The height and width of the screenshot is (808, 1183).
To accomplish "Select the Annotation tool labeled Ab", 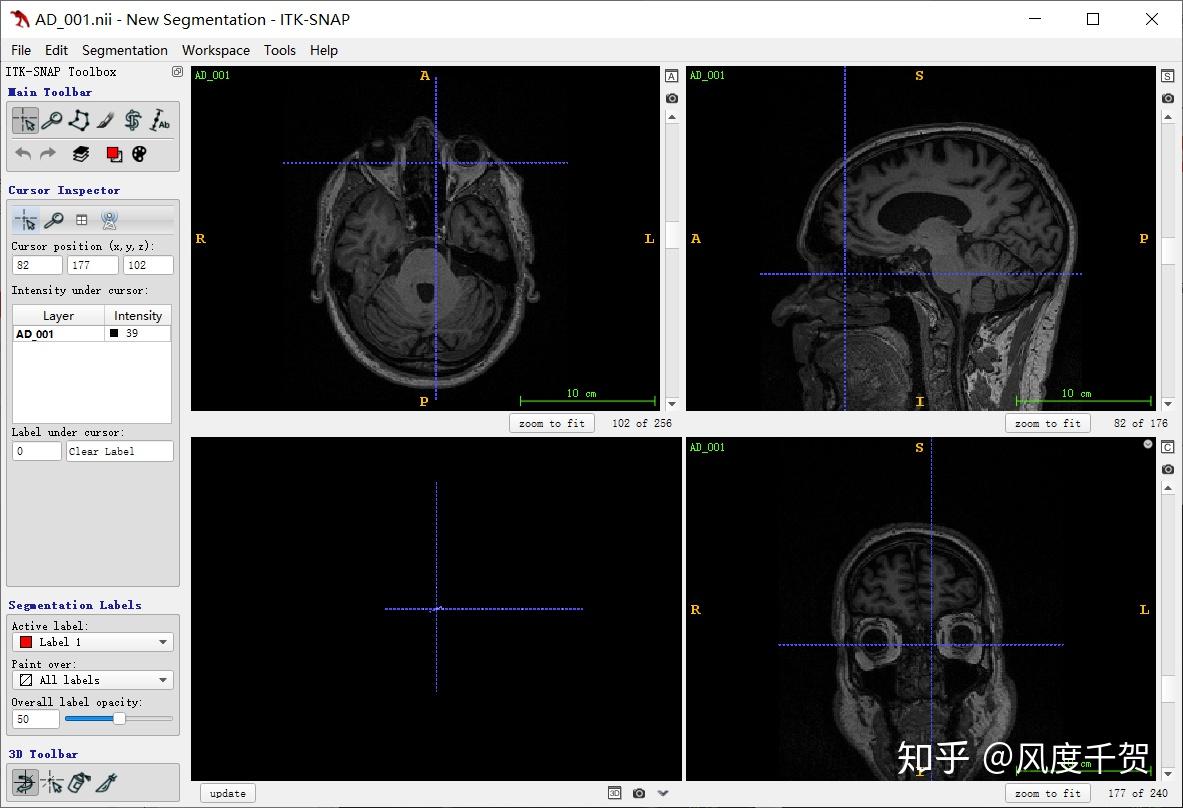I will (x=160, y=120).
